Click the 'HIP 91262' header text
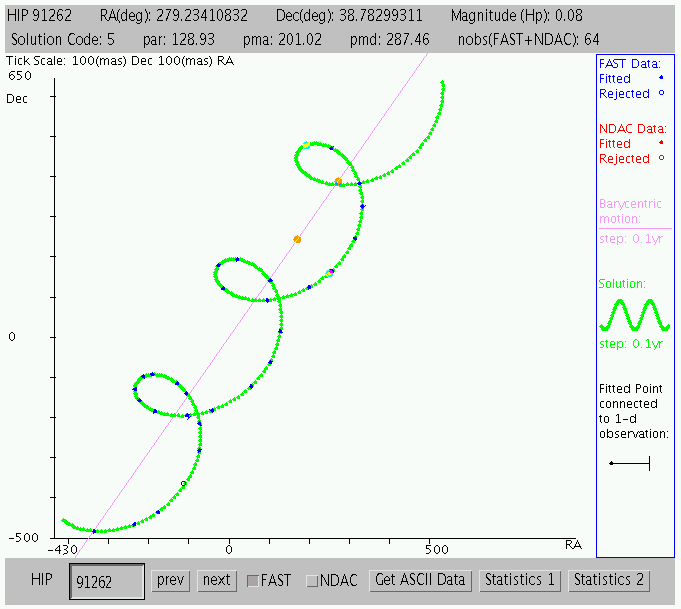The height and width of the screenshot is (609, 681). (x=39, y=16)
